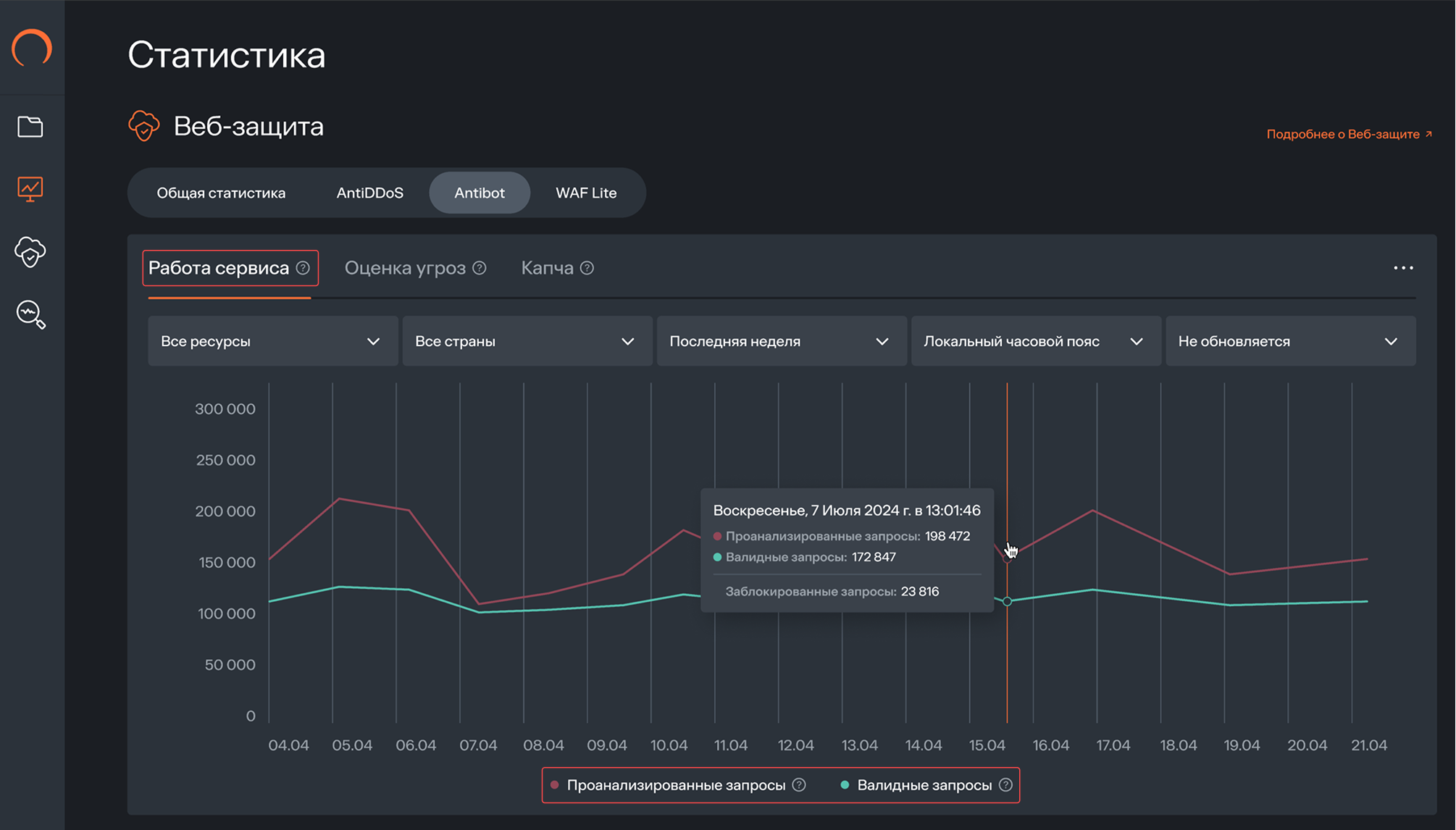
Task: Click the orange logo at the sidebar top
Action: coord(33,49)
